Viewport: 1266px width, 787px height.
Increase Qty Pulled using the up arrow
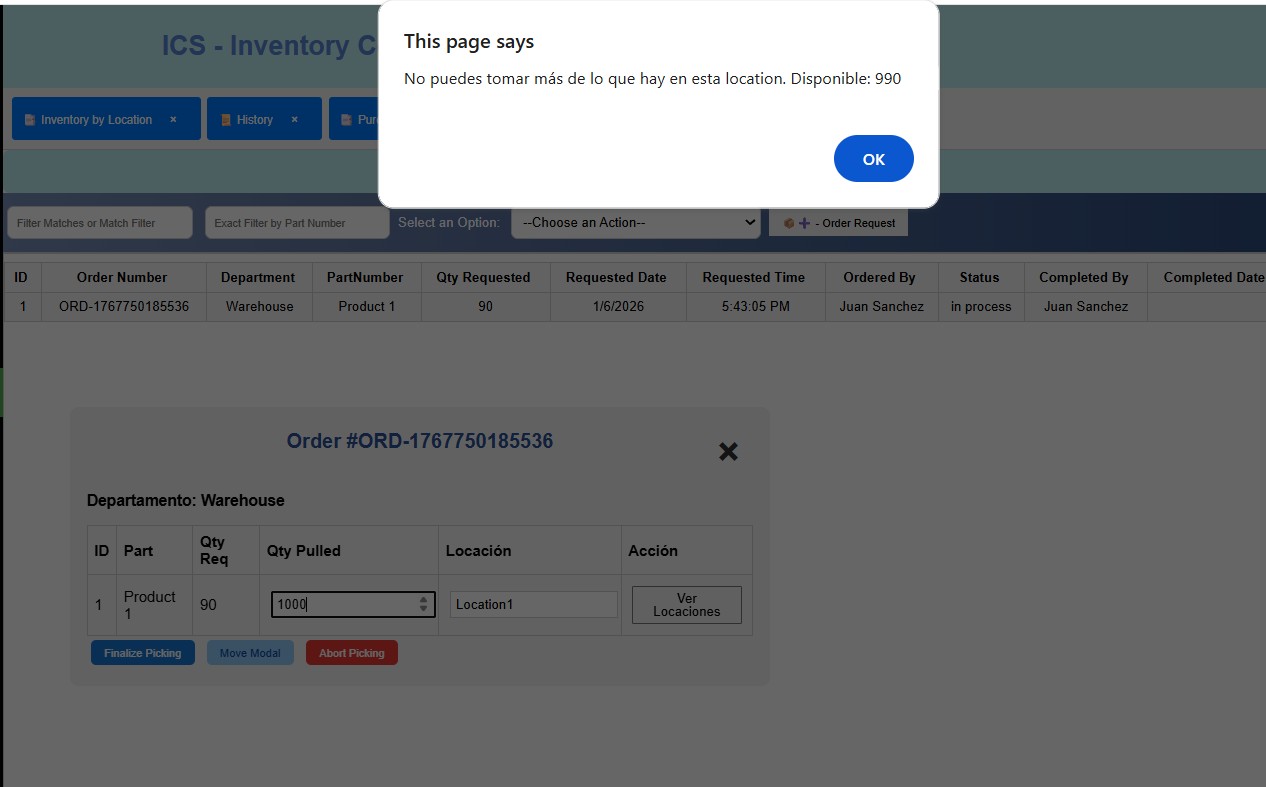tap(423, 600)
